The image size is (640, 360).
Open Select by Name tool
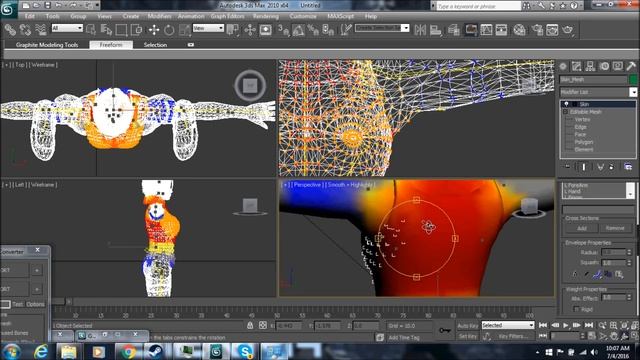click(x=106, y=30)
